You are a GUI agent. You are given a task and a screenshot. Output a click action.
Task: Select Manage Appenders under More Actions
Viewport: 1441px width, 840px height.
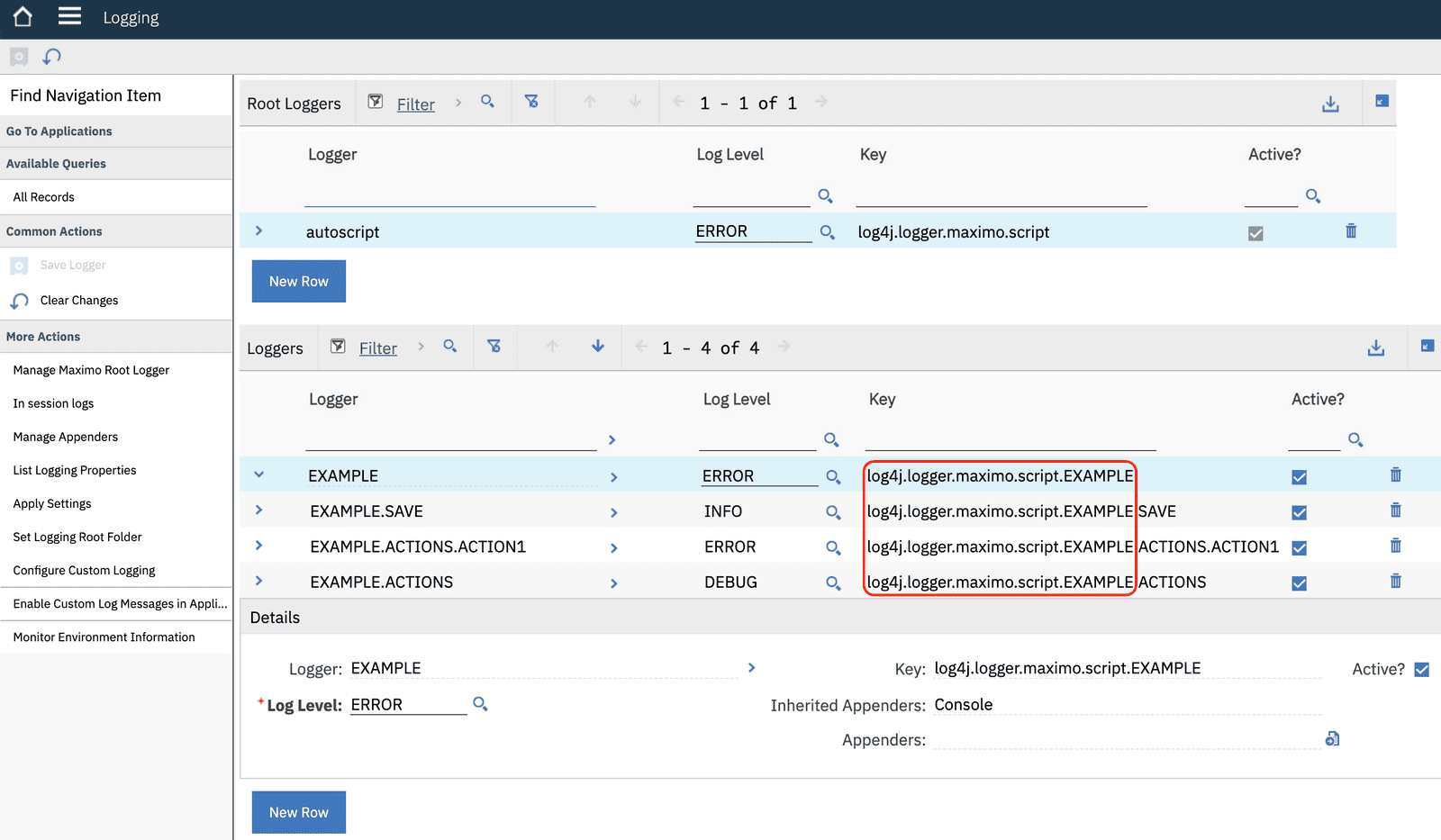tap(64, 436)
